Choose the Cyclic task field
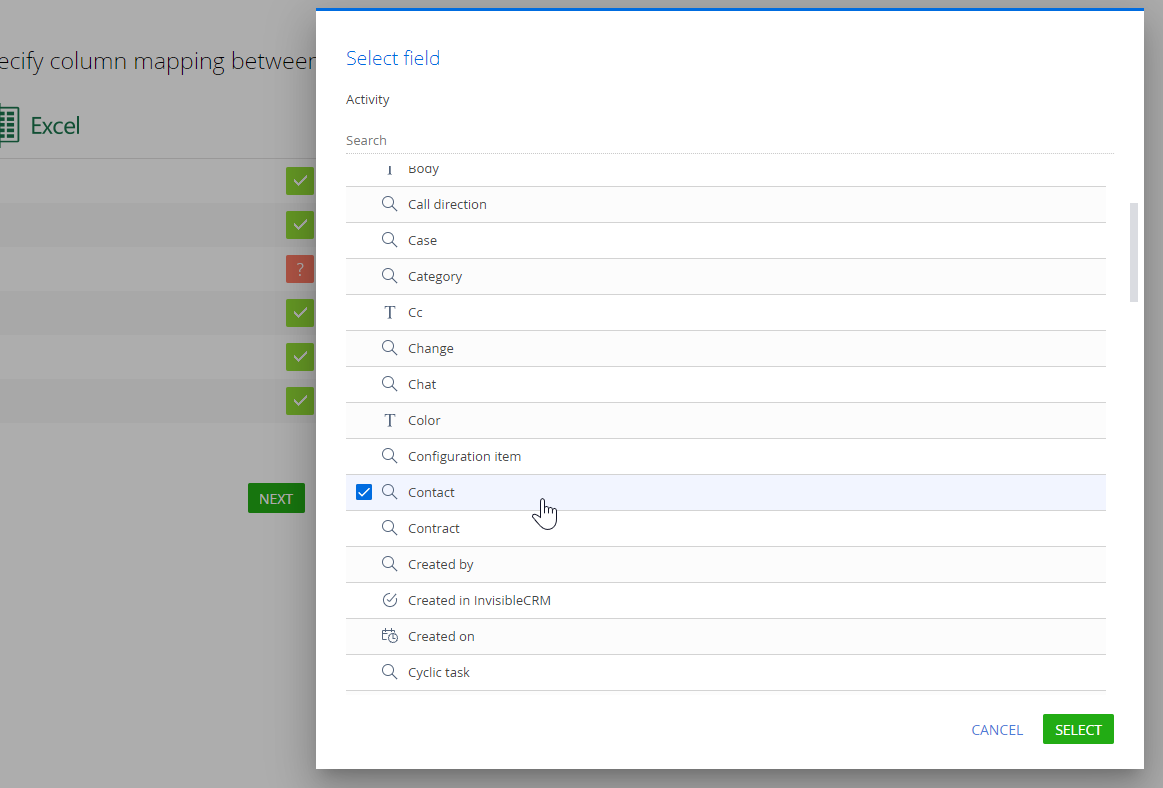 pyautogui.click(x=725, y=672)
